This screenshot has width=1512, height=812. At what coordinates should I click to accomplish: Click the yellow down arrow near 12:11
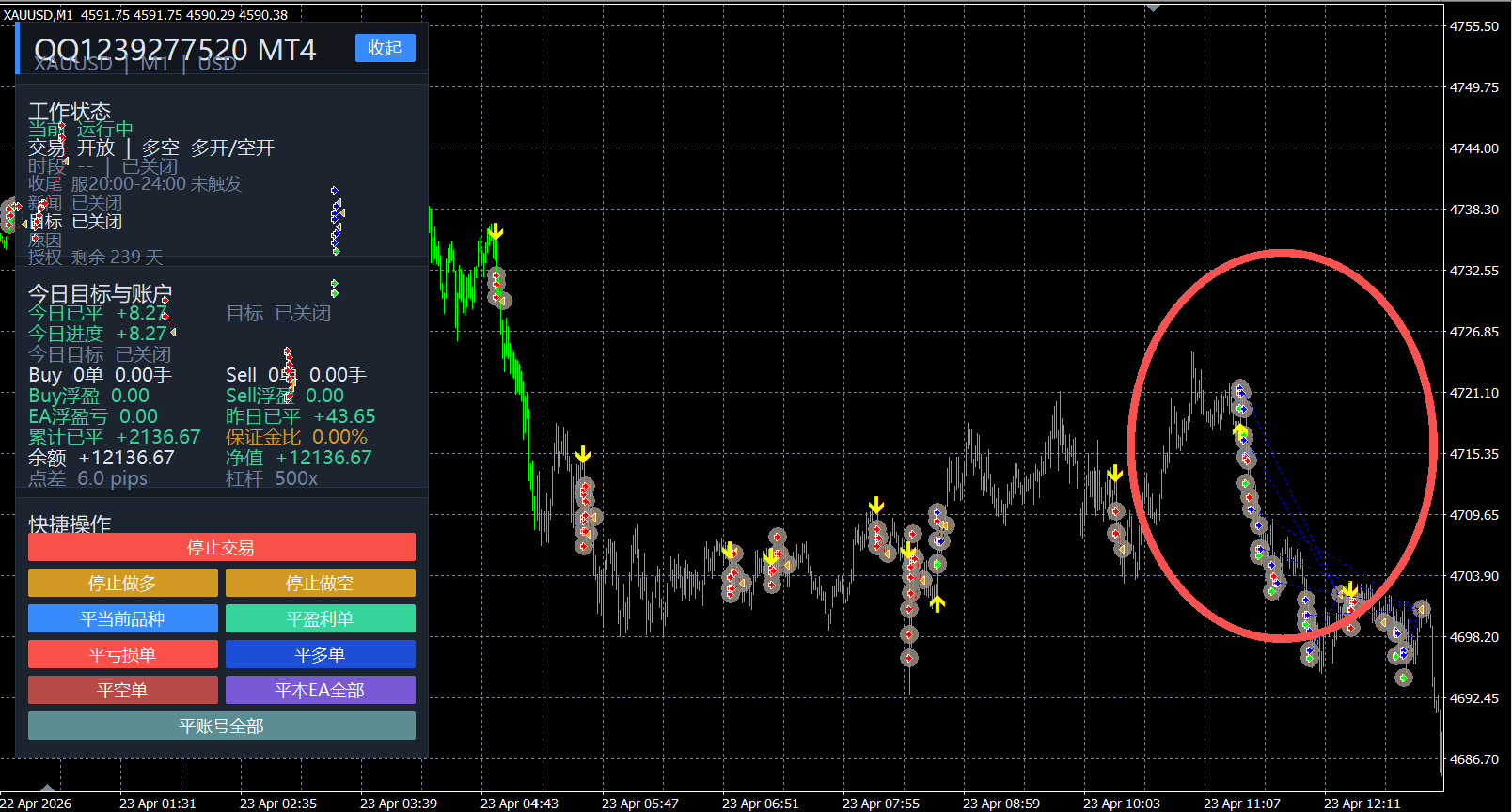coord(1350,589)
